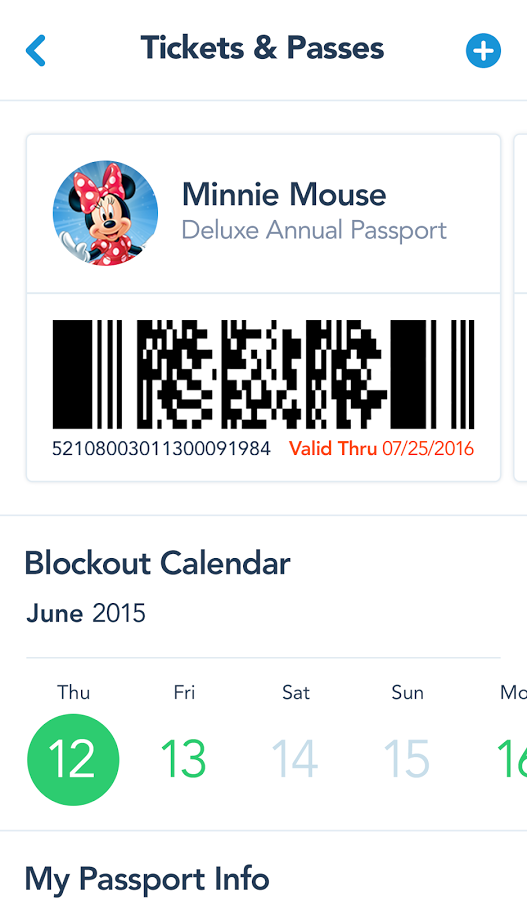Tap the passport barcode image
Image resolution: width=527 pixels, height=900 pixels.
pyautogui.click(x=264, y=374)
